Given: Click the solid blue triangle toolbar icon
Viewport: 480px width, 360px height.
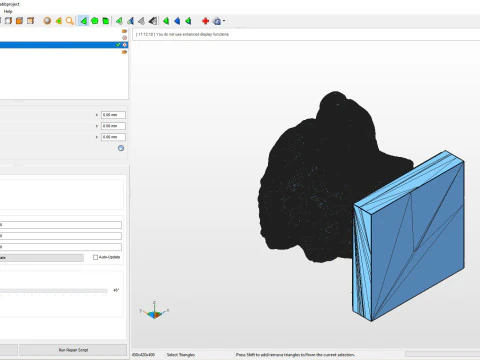Looking at the screenshot, I should point(177,21).
